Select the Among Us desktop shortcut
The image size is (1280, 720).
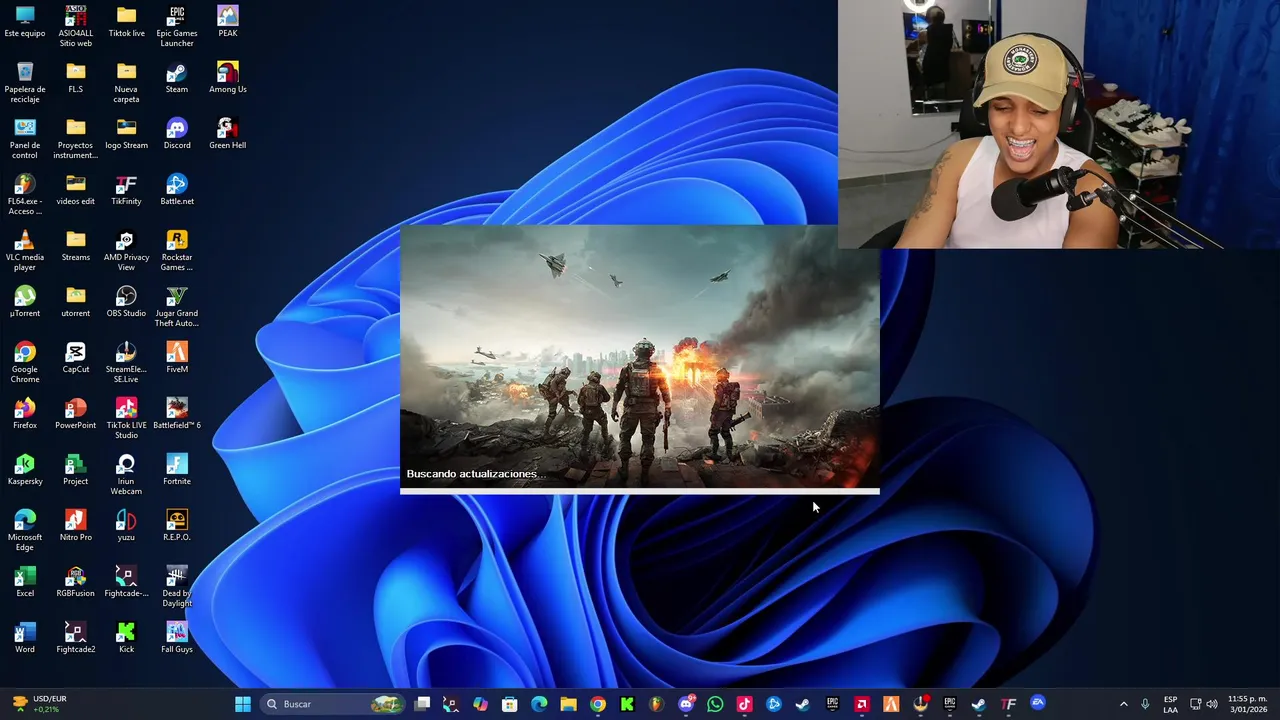coord(228,78)
